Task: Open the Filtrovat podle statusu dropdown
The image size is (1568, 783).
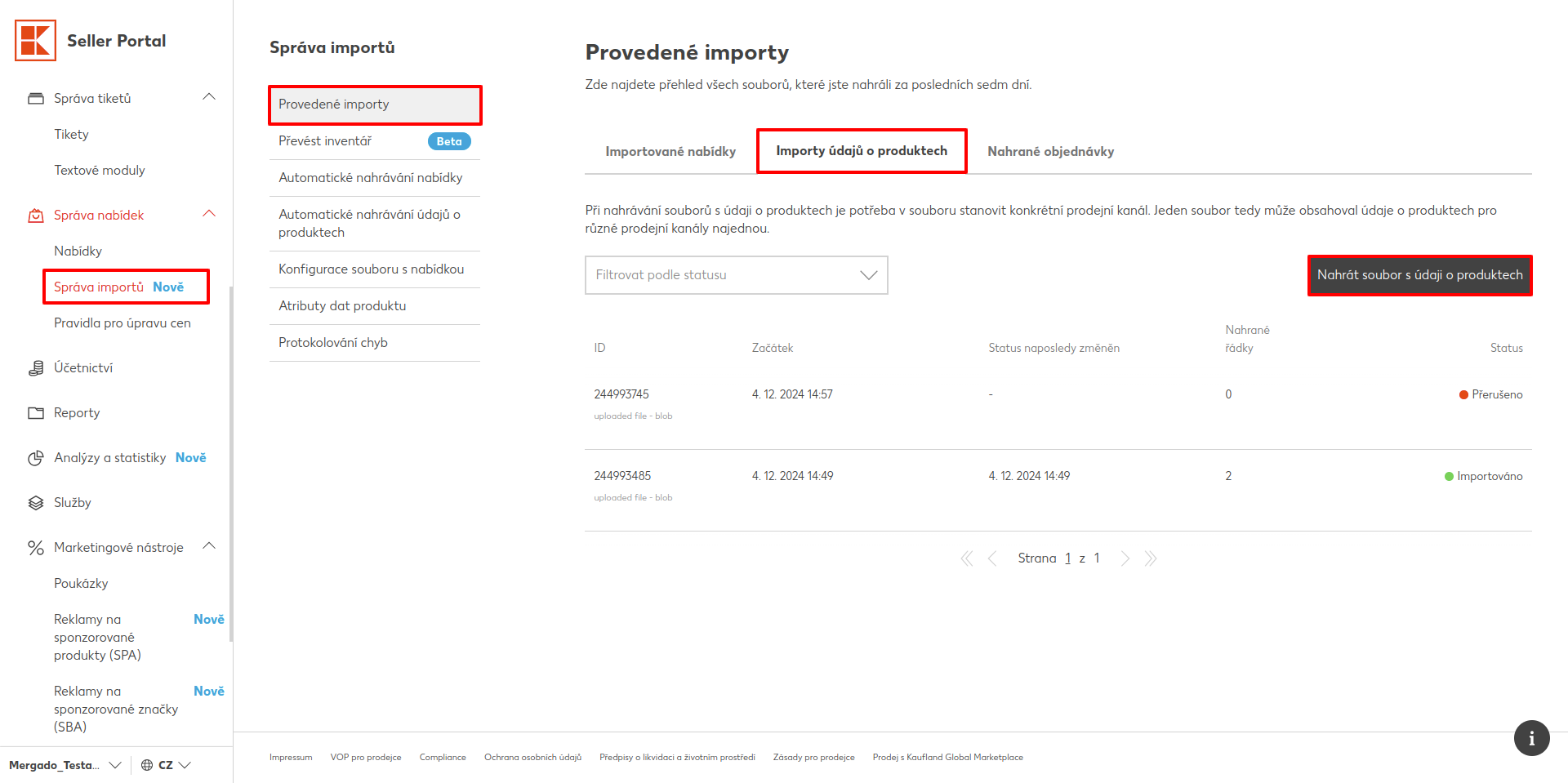Action: 736,275
